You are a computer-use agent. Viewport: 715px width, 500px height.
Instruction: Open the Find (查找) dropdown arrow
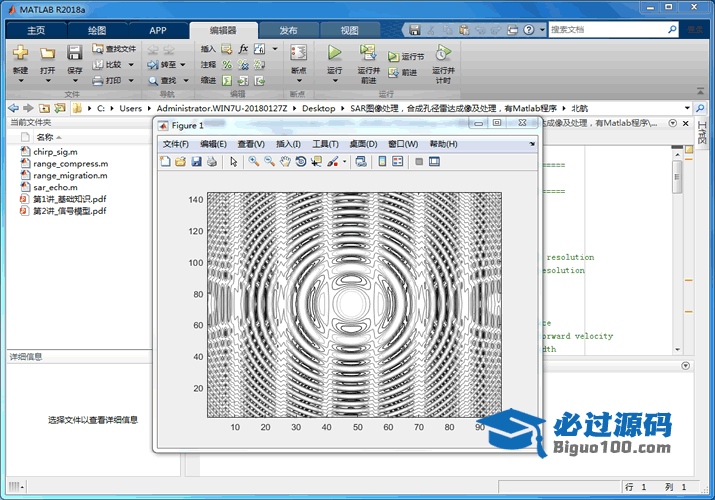tap(184, 80)
